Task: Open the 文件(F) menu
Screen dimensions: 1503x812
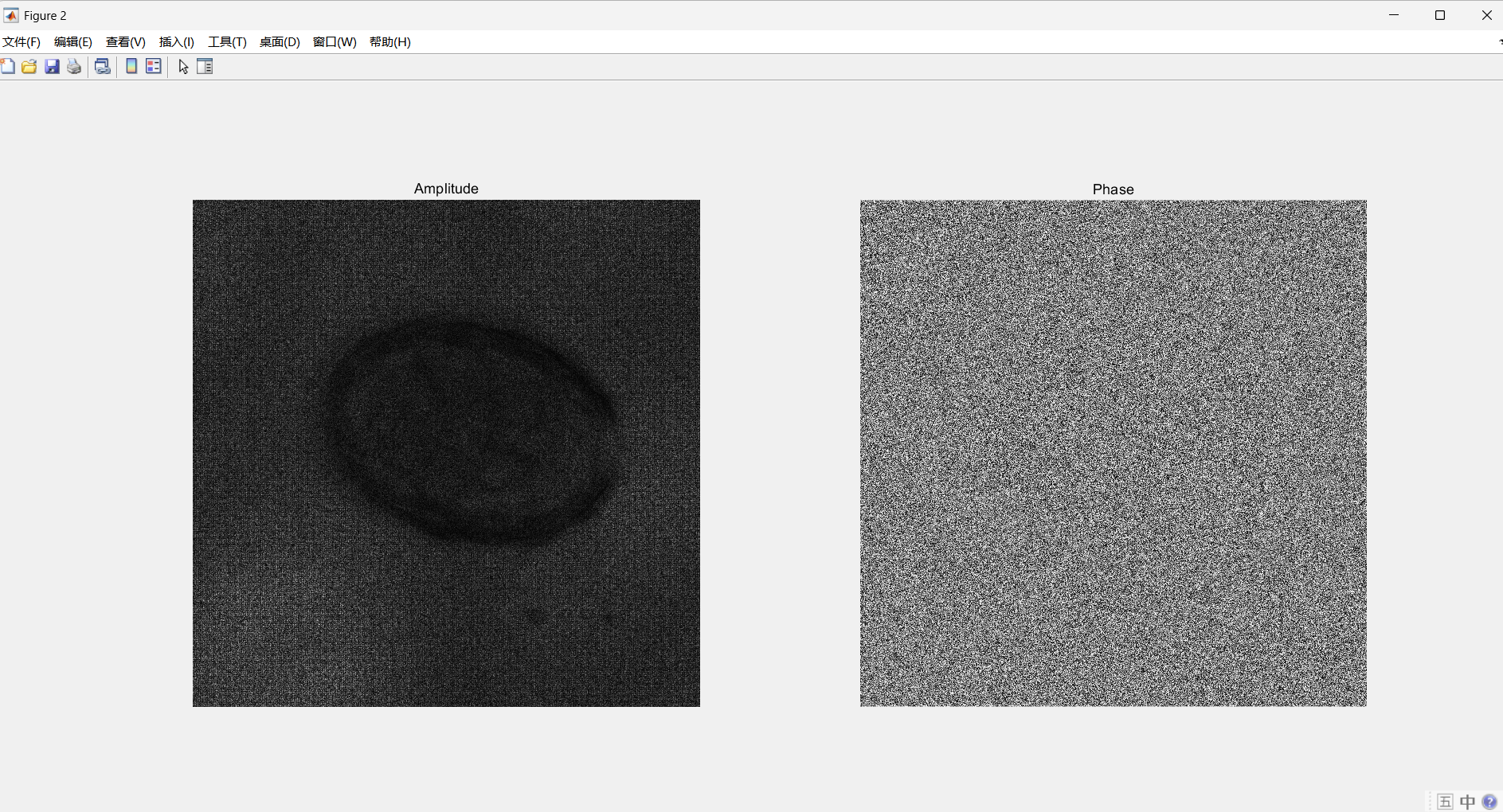Action: pyautogui.click(x=22, y=42)
